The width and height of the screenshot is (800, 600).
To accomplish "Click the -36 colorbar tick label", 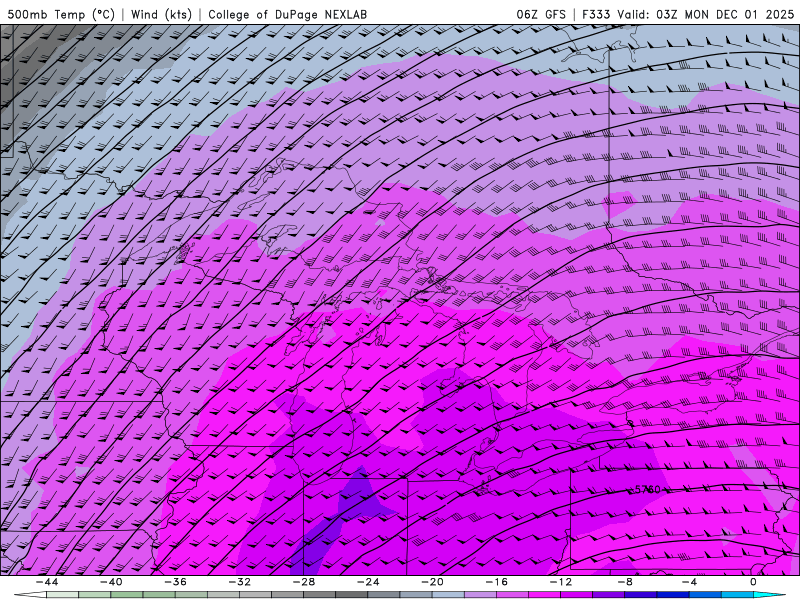I will [x=176, y=582].
